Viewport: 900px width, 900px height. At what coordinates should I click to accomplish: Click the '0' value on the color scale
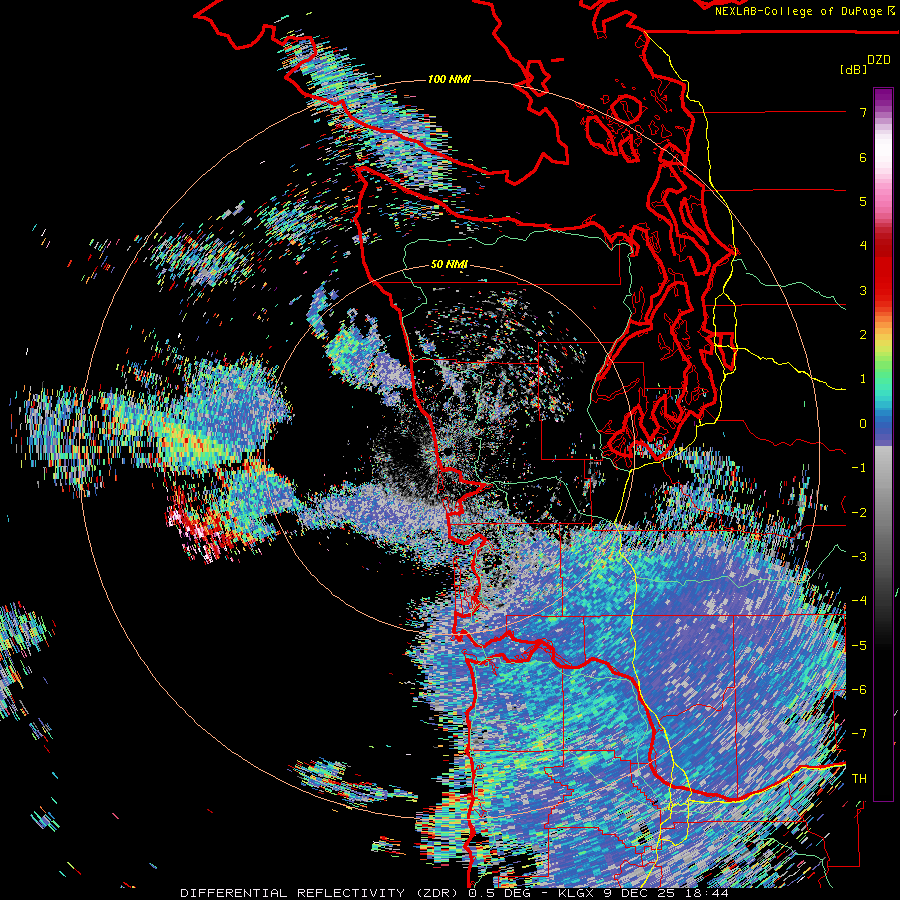[x=863, y=424]
